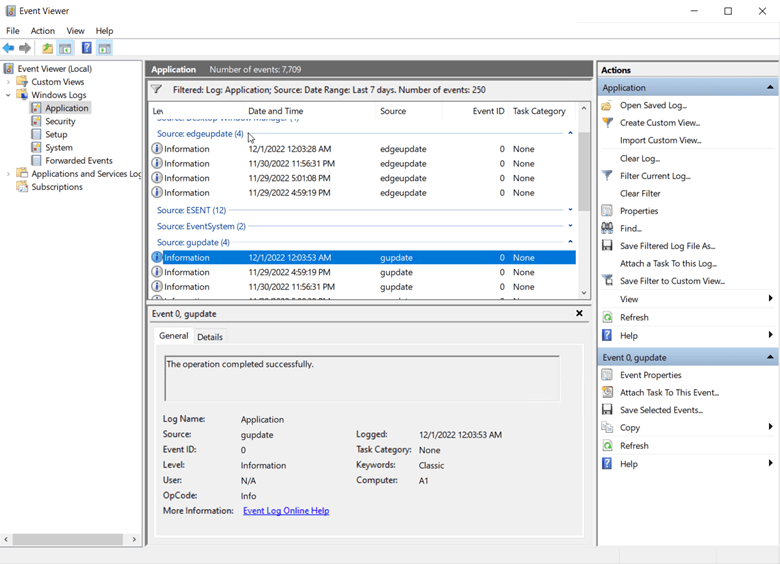The width and height of the screenshot is (780, 564).
Task: Close the Event 0, gupdate preview pane
Action: pyautogui.click(x=579, y=313)
